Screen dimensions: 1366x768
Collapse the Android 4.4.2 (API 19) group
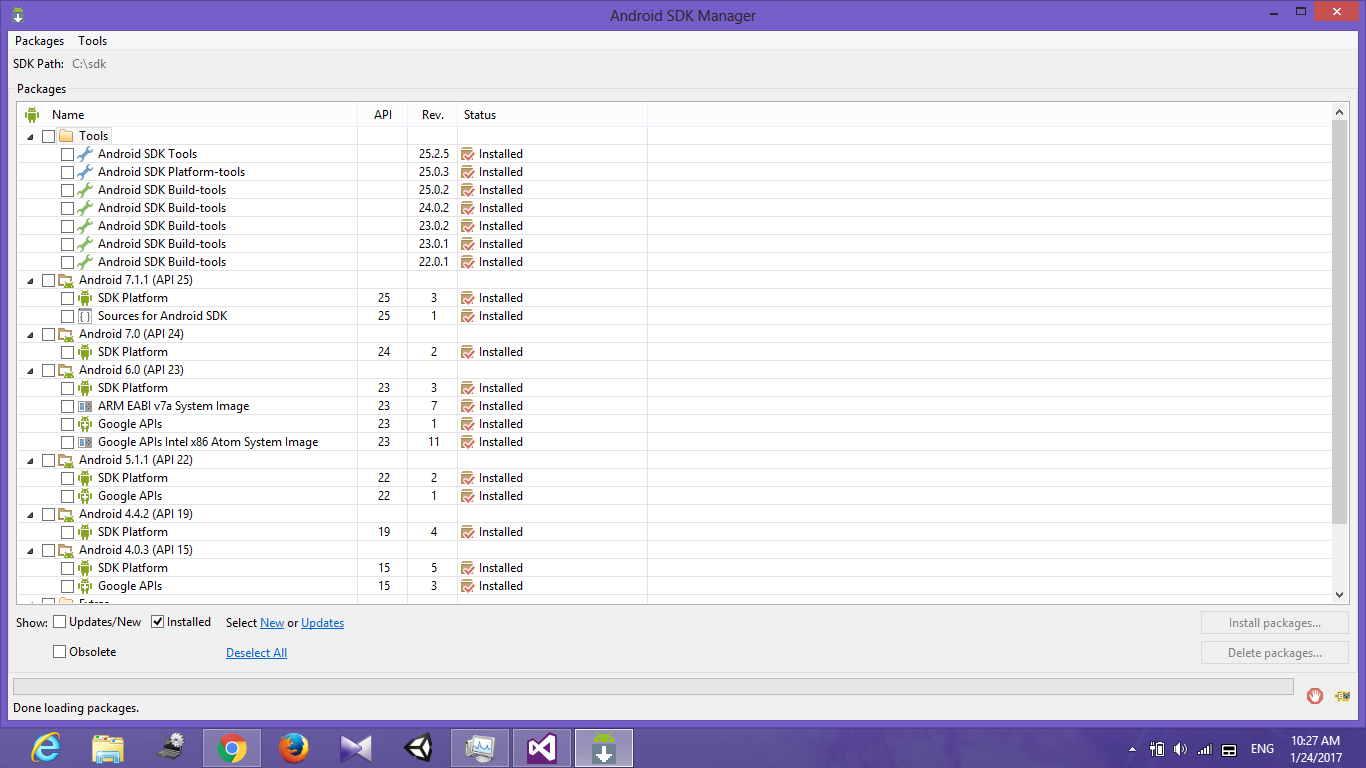tap(30, 515)
